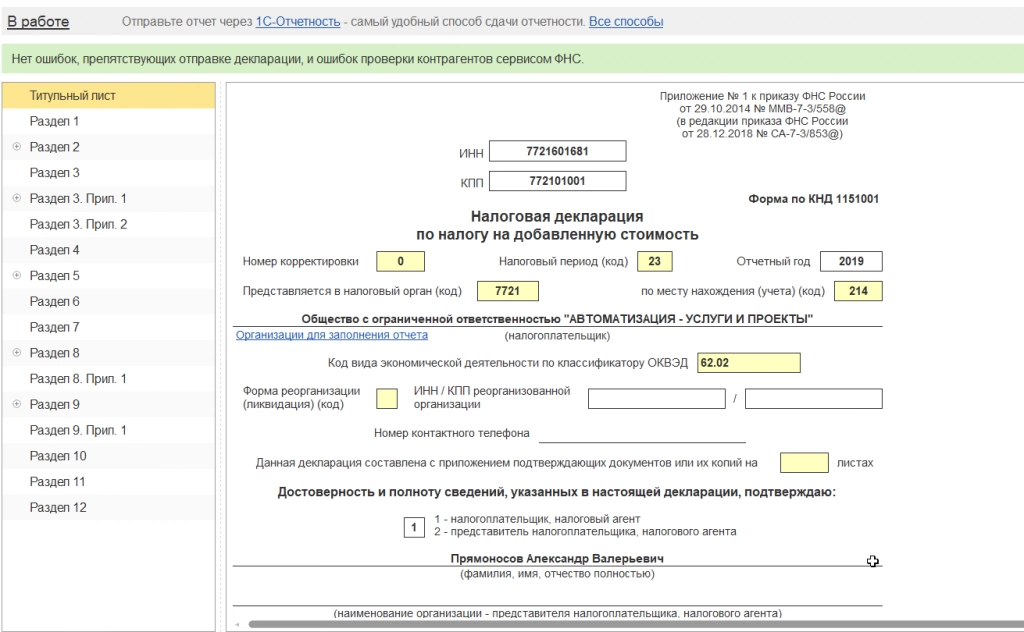The width and height of the screenshot is (1024, 632).
Task: Click the Форма по КНД 1151001 text
Action: (814, 199)
